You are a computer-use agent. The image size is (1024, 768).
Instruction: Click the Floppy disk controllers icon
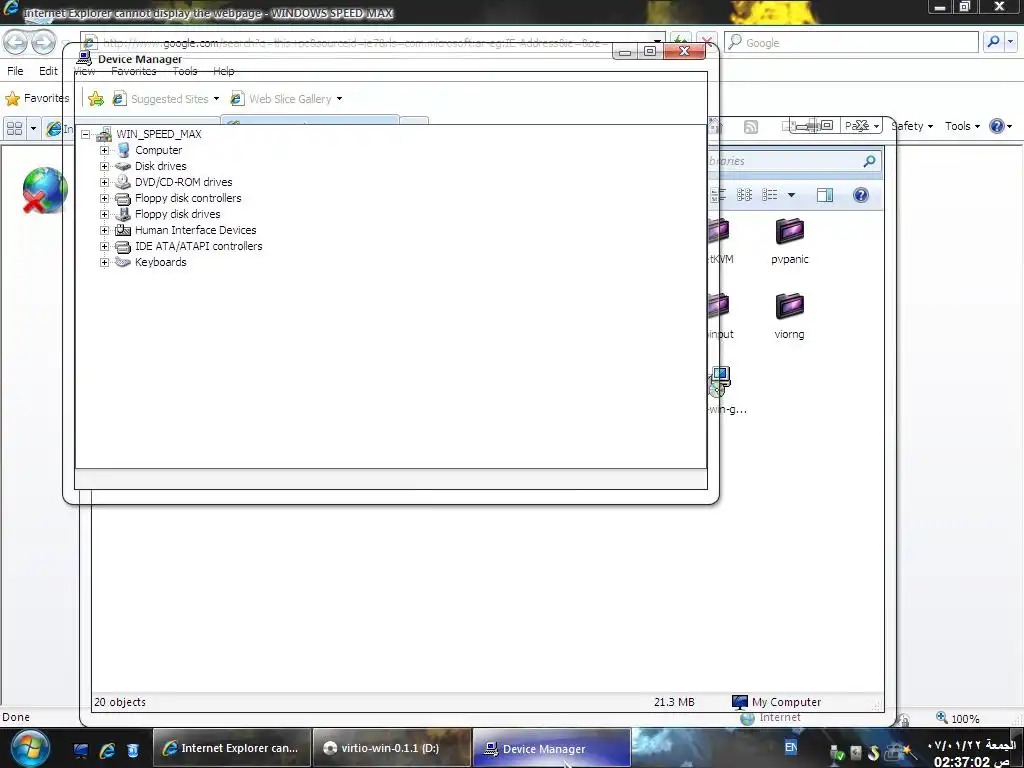pos(123,198)
